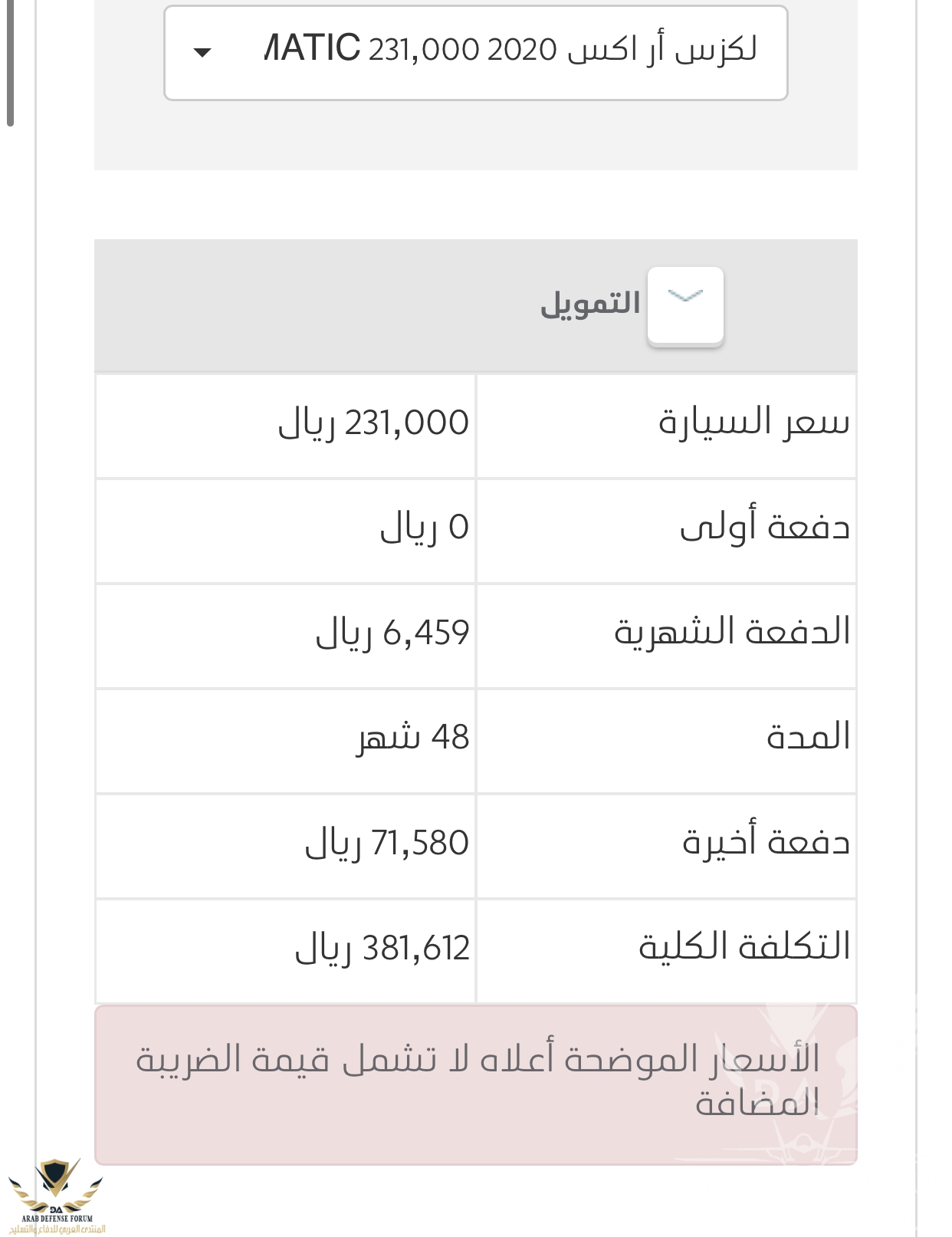This screenshot has height=1237, width=952.
Task: Click the 381,612 ريال total cost value
Action: pos(382,949)
